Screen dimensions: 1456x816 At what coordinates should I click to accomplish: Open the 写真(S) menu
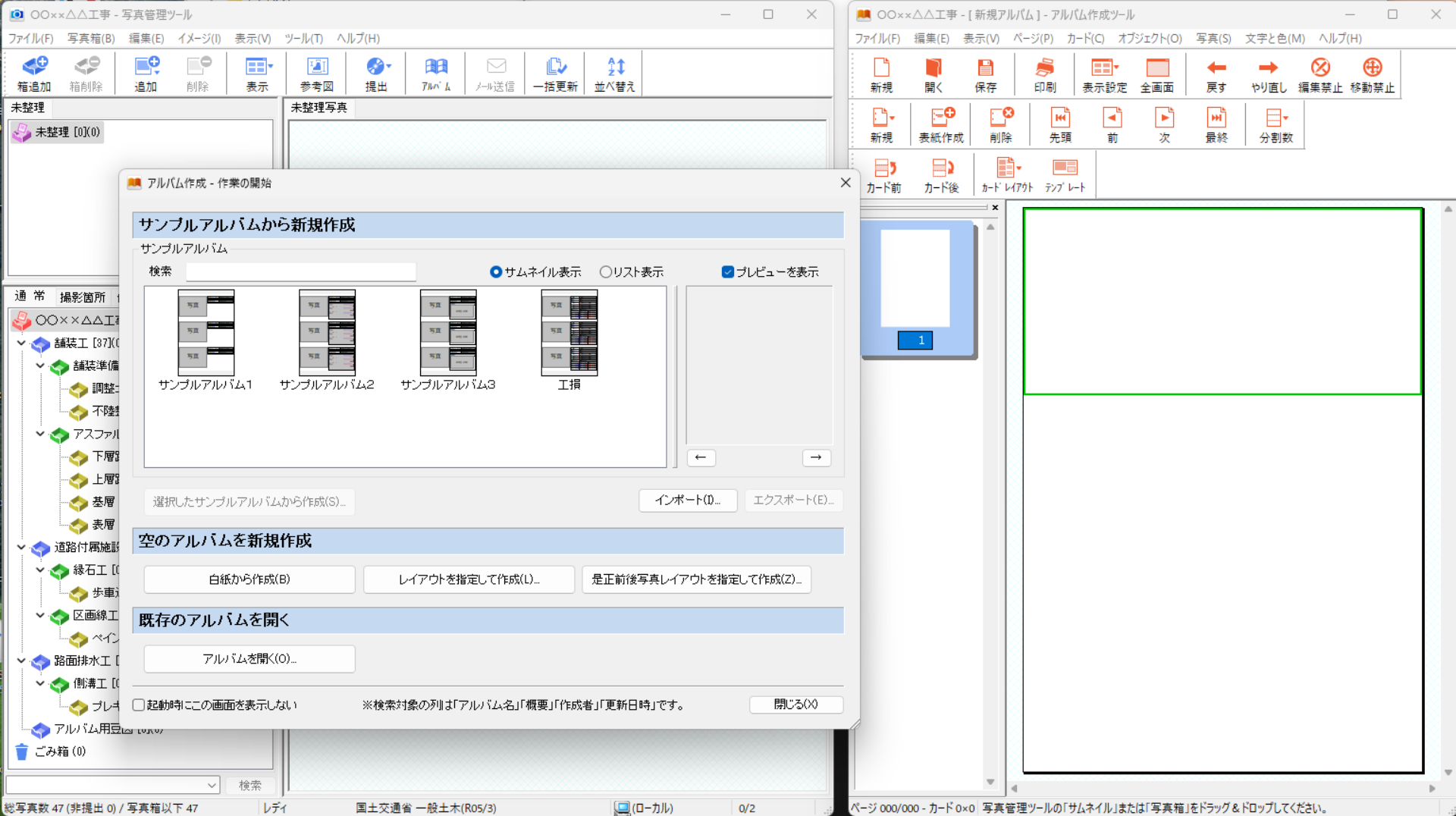(1213, 38)
